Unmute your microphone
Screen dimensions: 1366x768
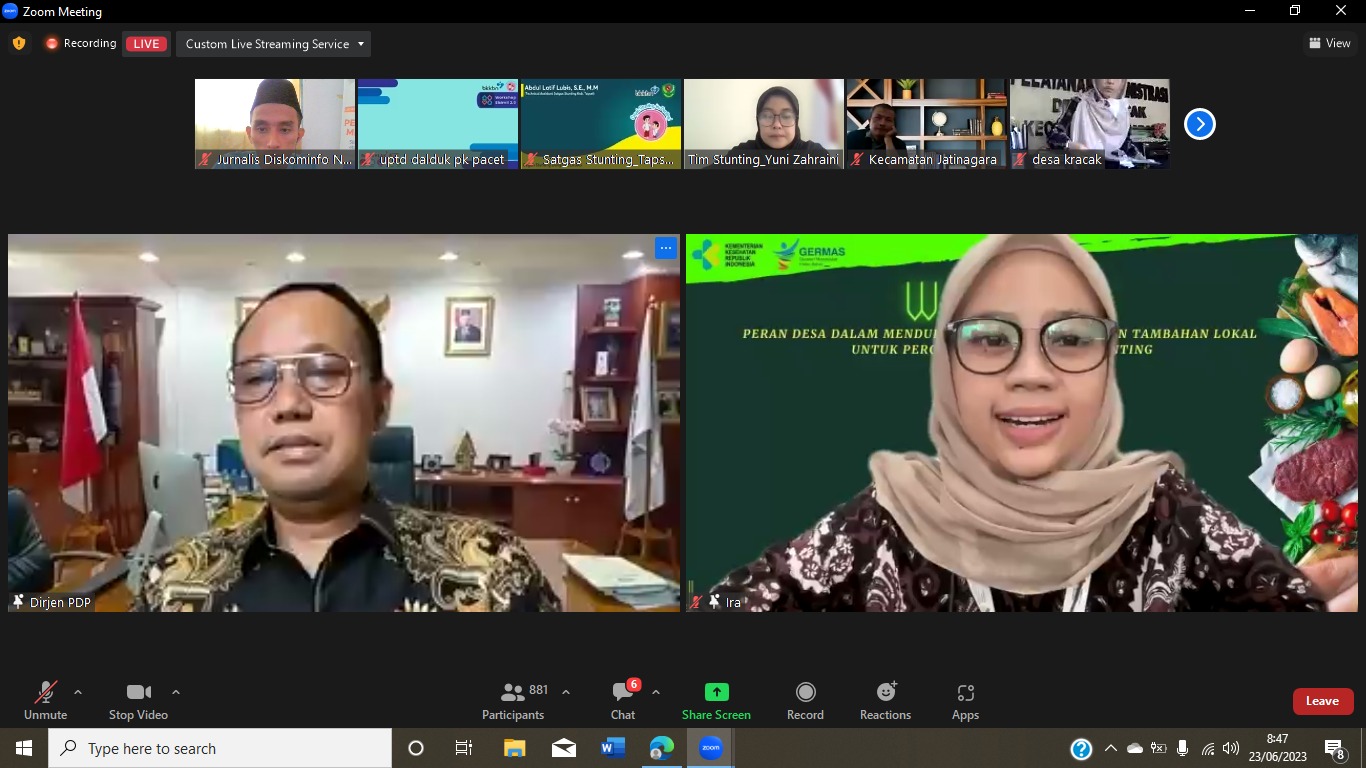44,700
